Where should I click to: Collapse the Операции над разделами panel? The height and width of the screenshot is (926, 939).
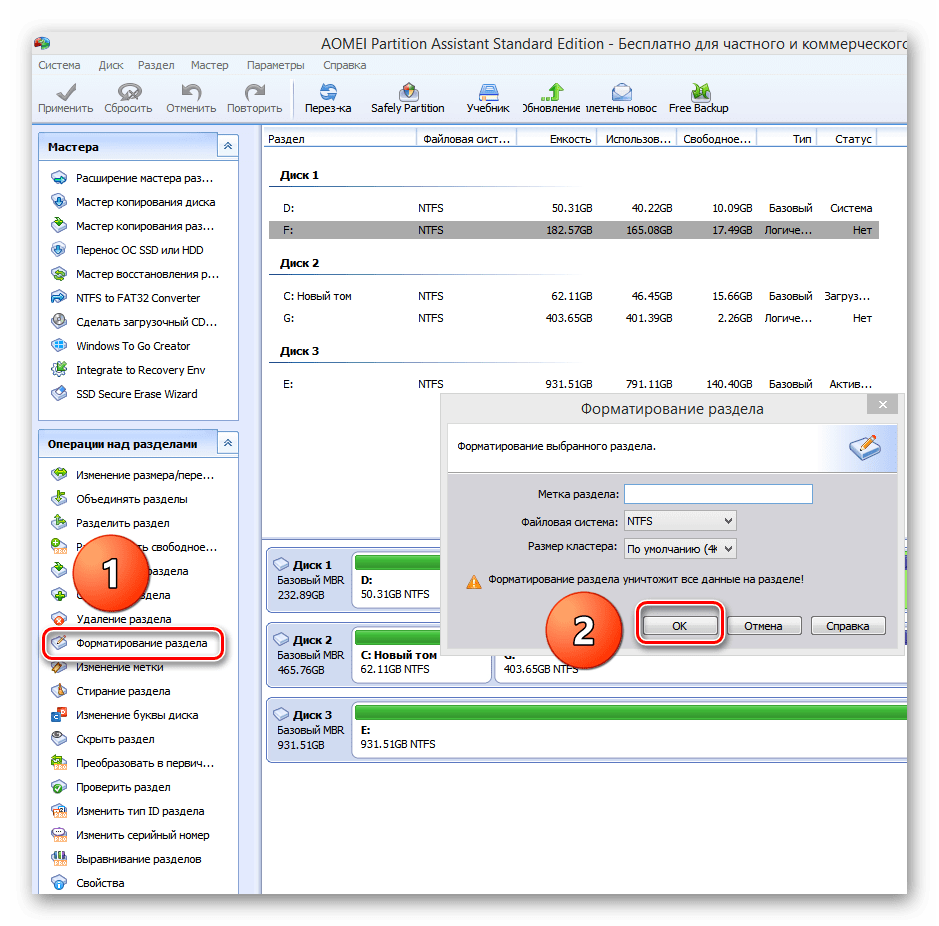click(x=228, y=443)
